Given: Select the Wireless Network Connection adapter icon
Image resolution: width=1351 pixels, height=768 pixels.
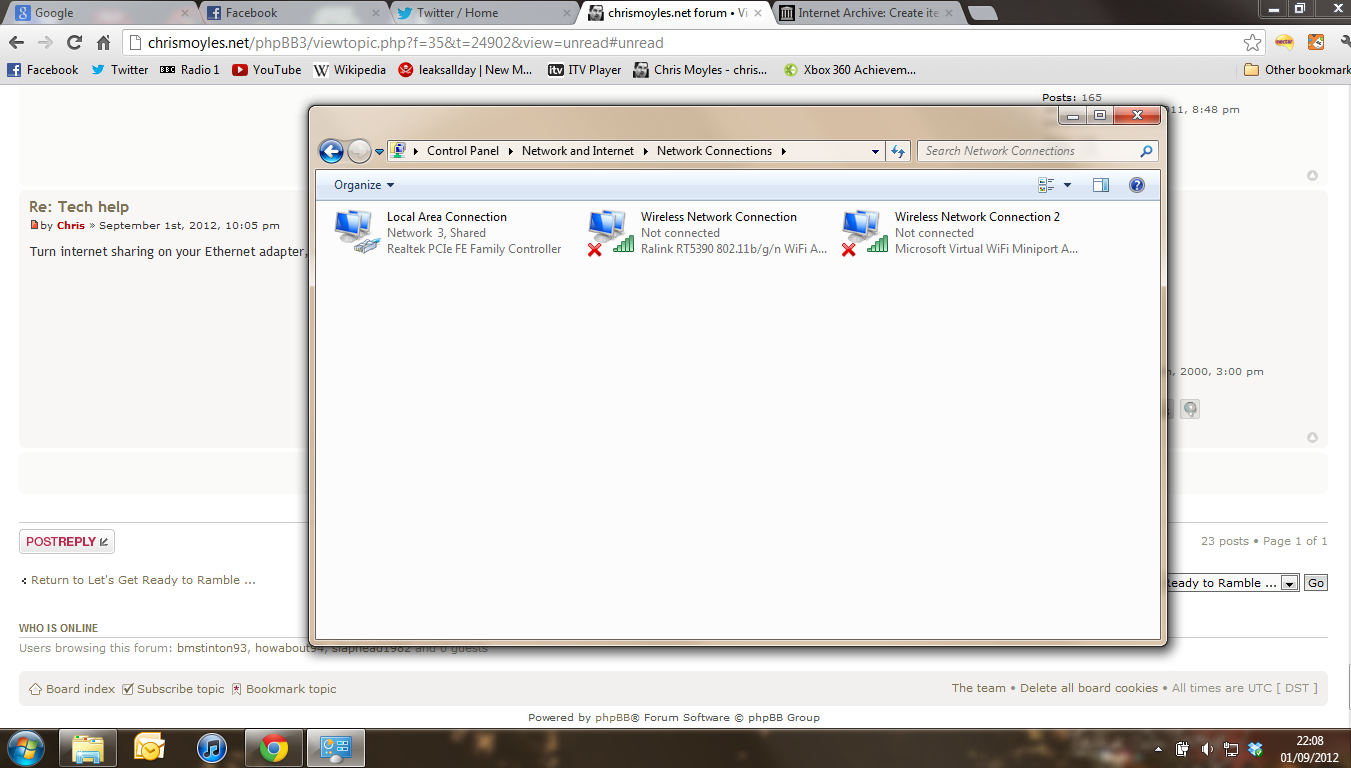Looking at the screenshot, I should tap(610, 232).
